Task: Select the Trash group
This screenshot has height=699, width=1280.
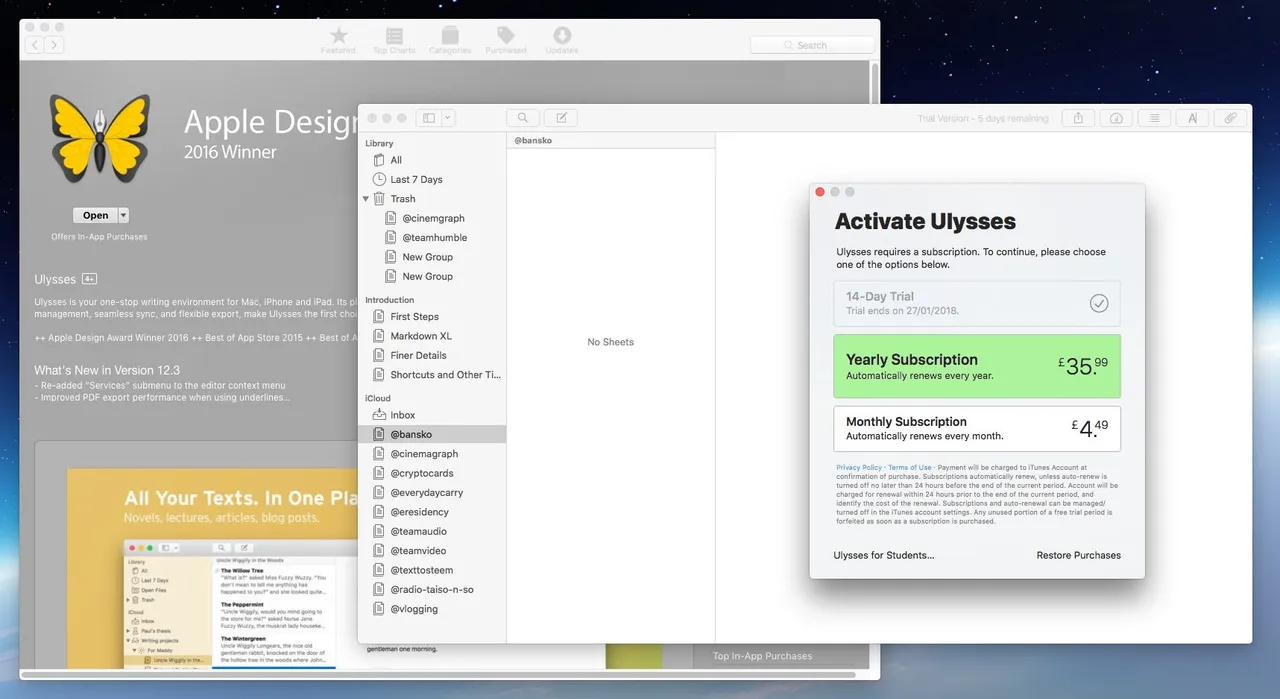Action: (432, 199)
